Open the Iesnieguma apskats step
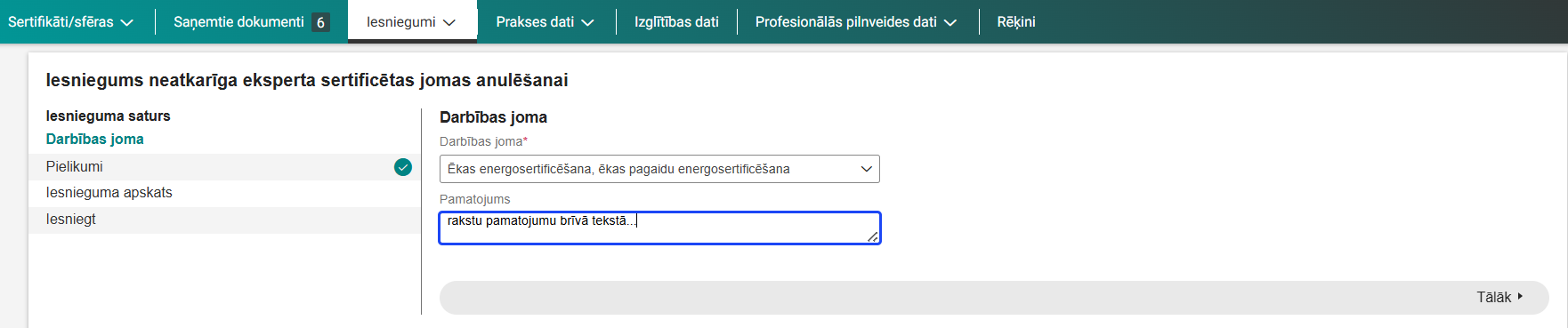The height and width of the screenshot is (328, 1568). 224,193
